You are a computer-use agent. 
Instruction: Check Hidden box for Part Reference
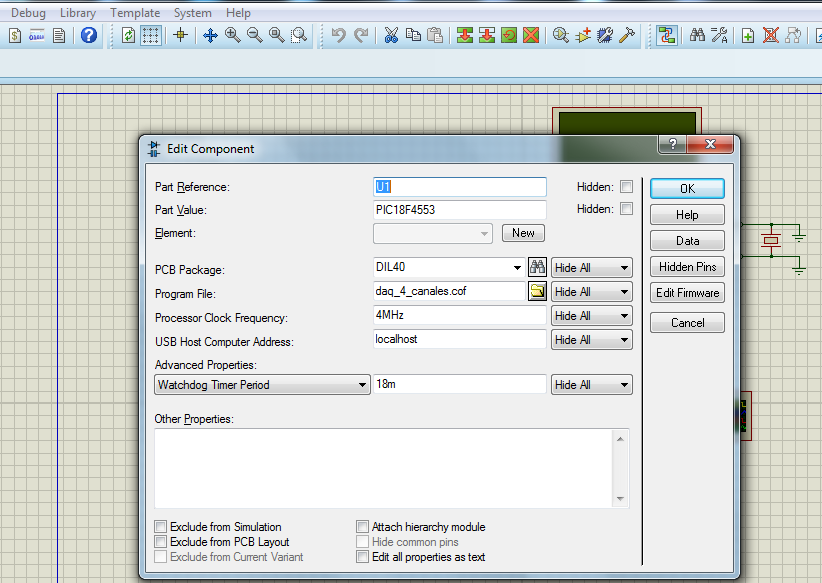coord(626,187)
